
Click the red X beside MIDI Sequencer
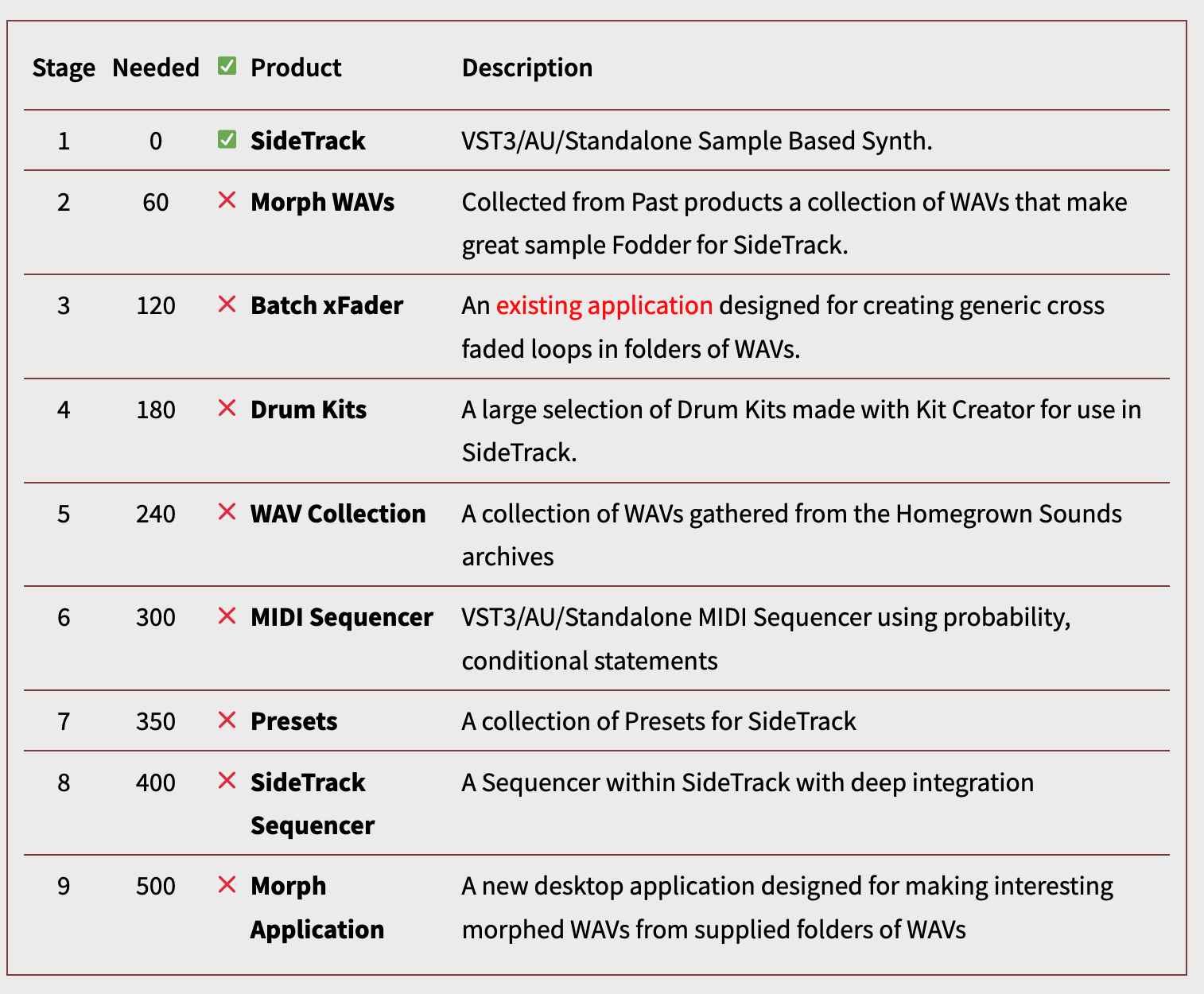click(227, 616)
